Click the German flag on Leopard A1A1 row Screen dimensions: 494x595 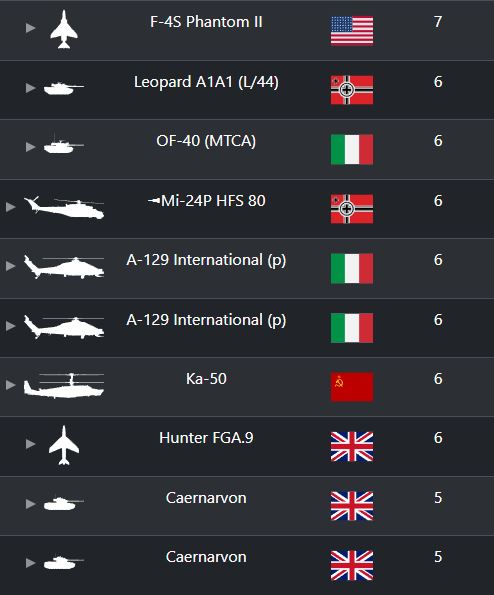[352, 90]
